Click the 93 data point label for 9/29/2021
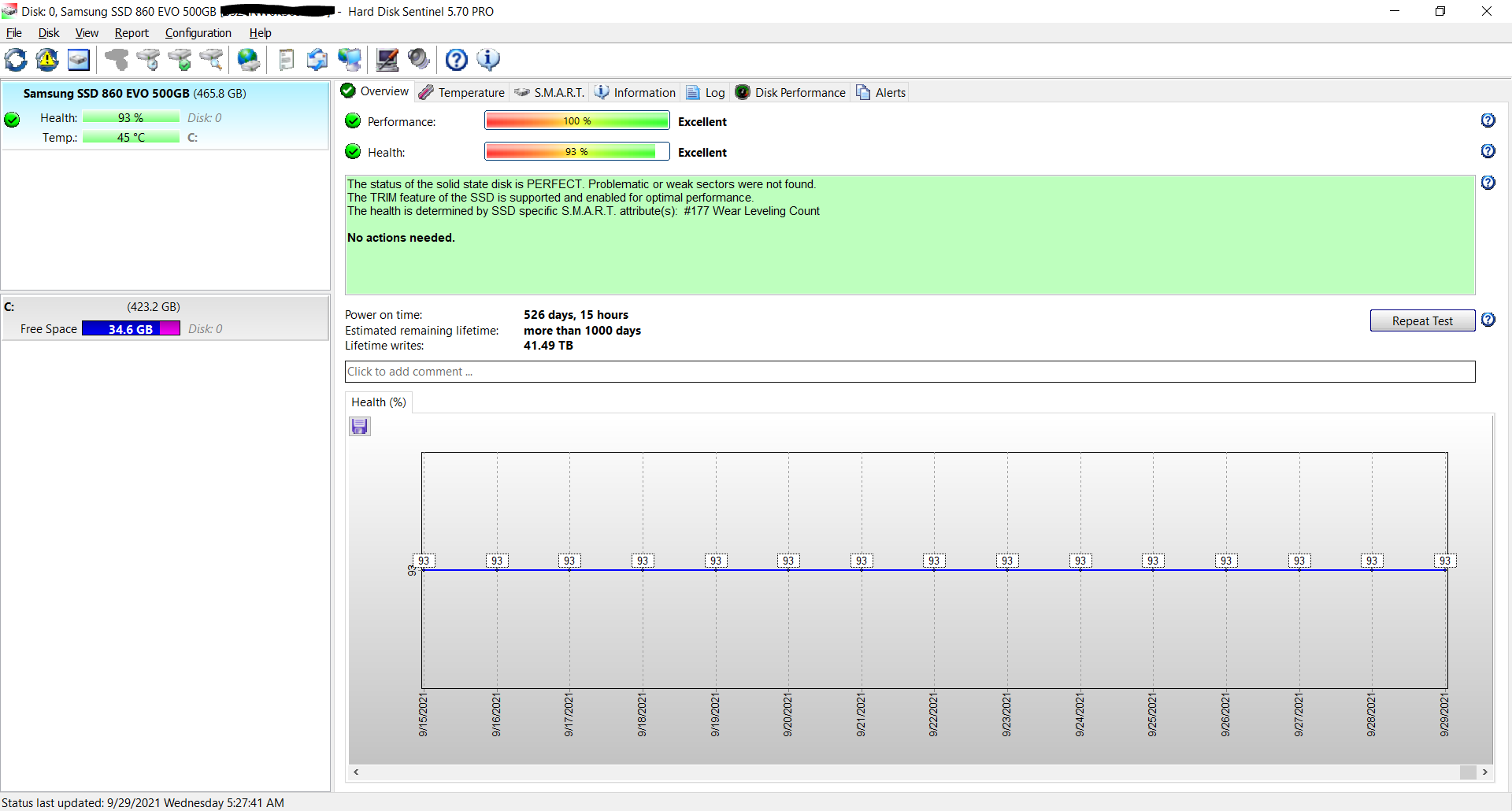 click(1445, 561)
